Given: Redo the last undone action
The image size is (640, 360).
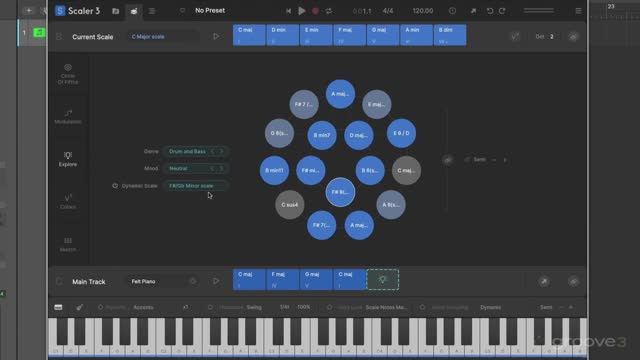Looking at the screenshot, I should tap(502, 11).
